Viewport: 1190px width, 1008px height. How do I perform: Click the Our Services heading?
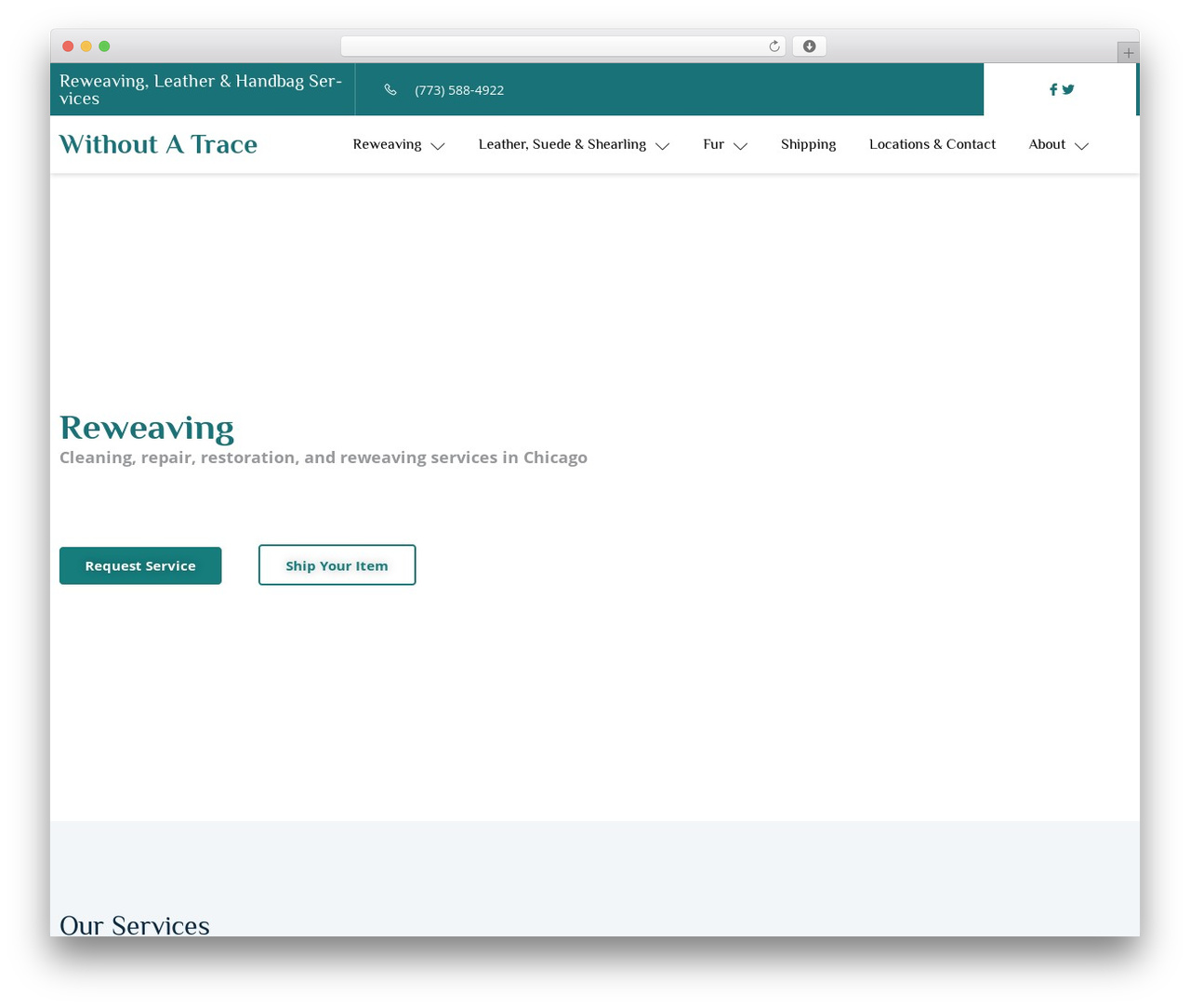tap(135, 924)
